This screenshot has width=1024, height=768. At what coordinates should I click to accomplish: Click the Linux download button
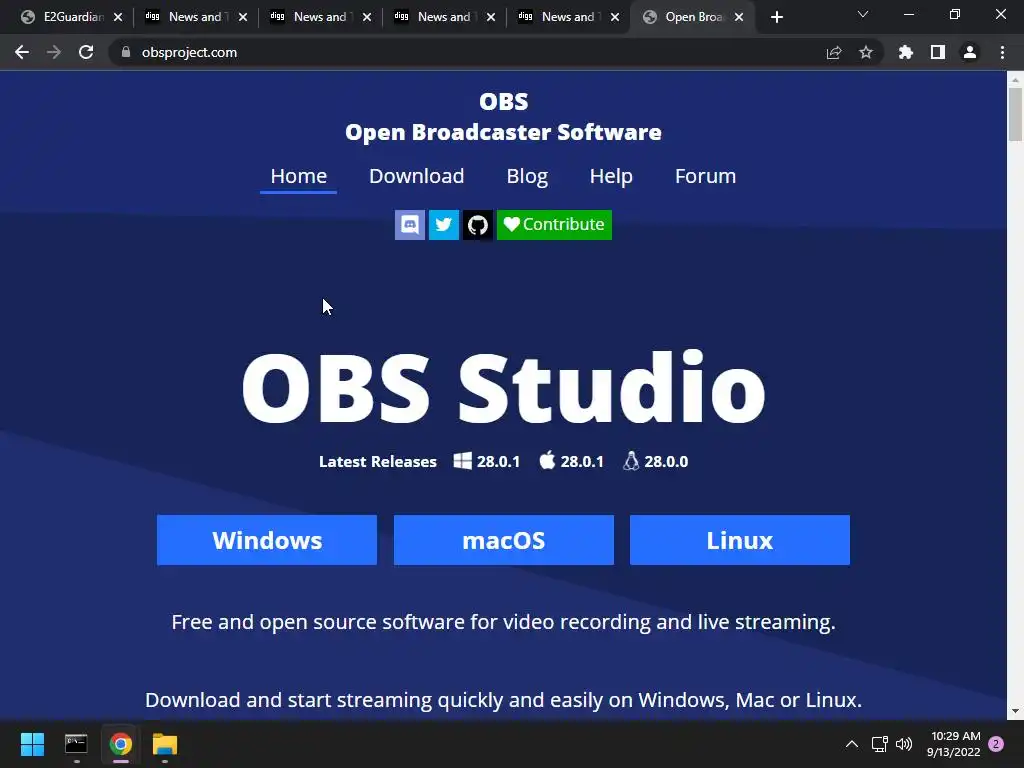point(740,540)
